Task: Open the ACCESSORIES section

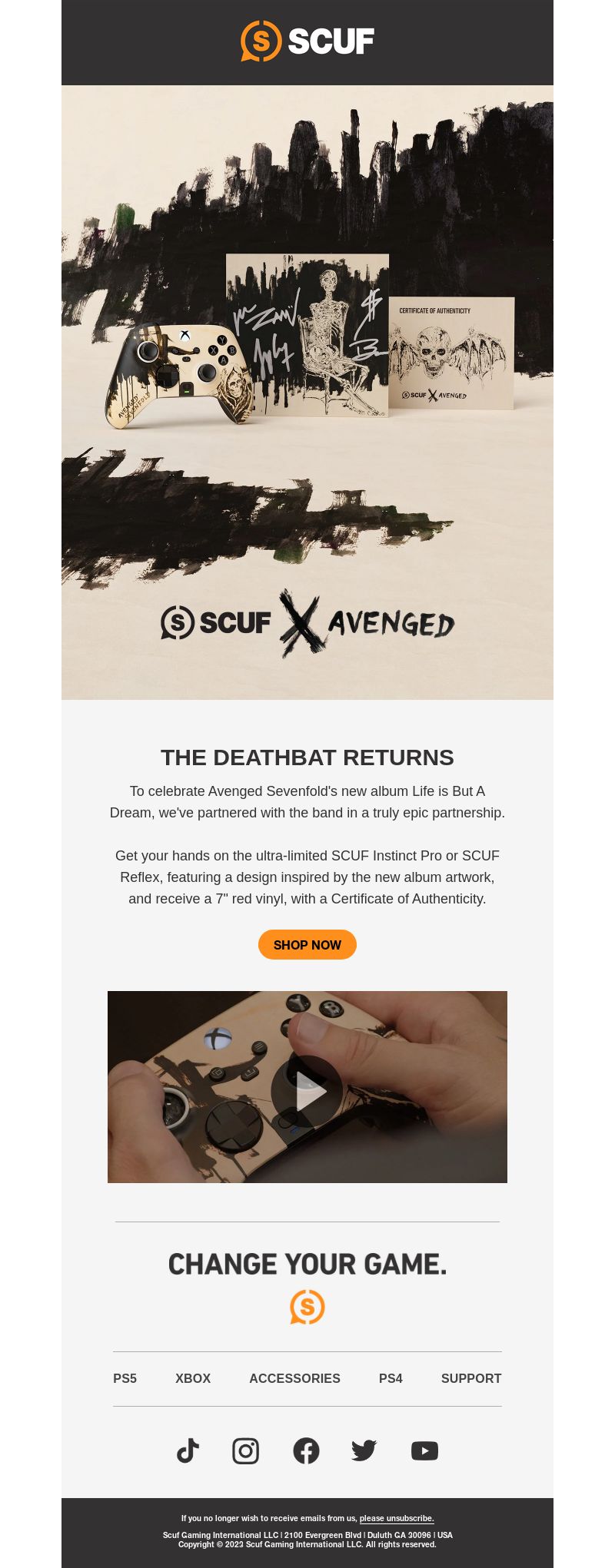Action: pos(294,1379)
